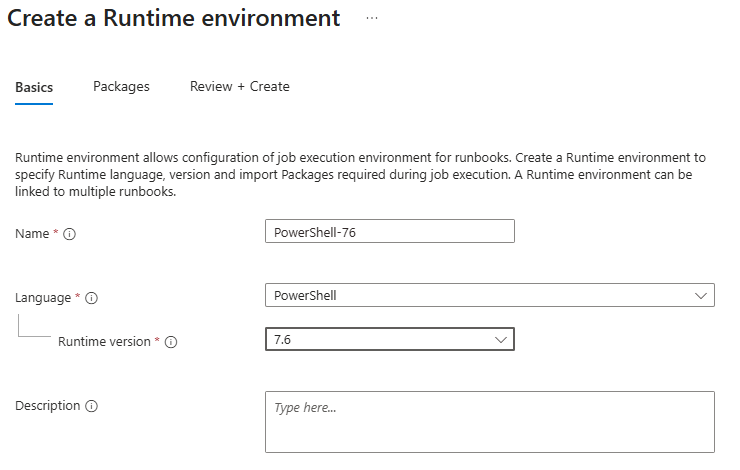The height and width of the screenshot is (470, 740).
Task: Click the Language label
Action: 43,298
